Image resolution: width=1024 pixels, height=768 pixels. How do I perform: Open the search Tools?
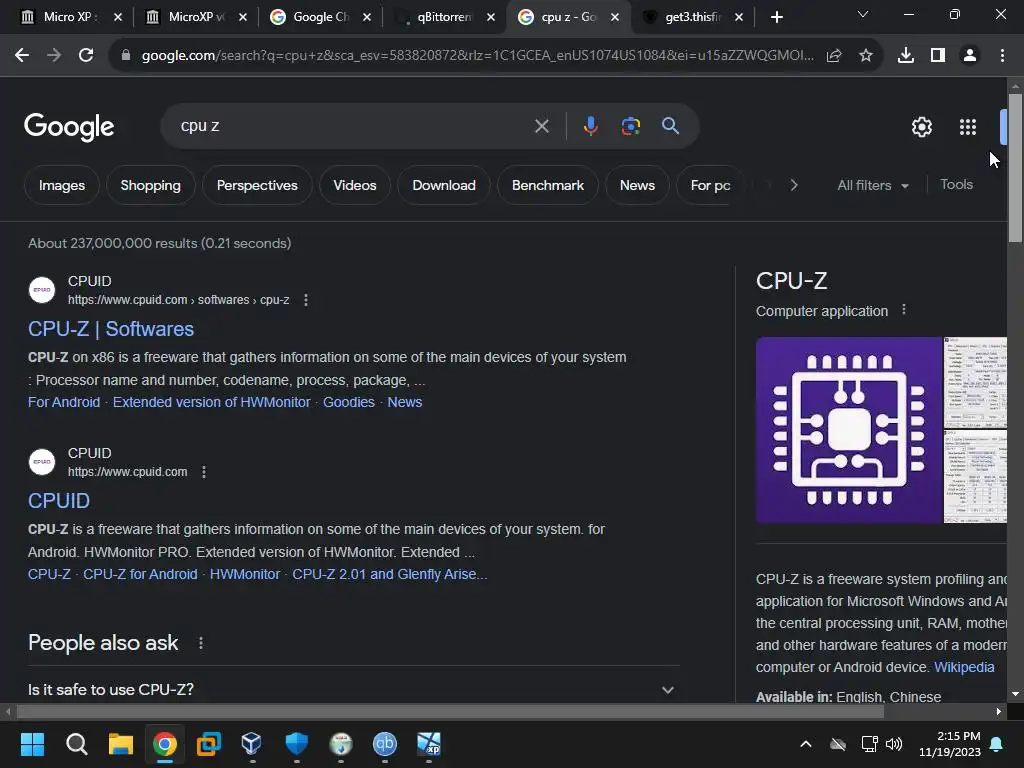956,185
